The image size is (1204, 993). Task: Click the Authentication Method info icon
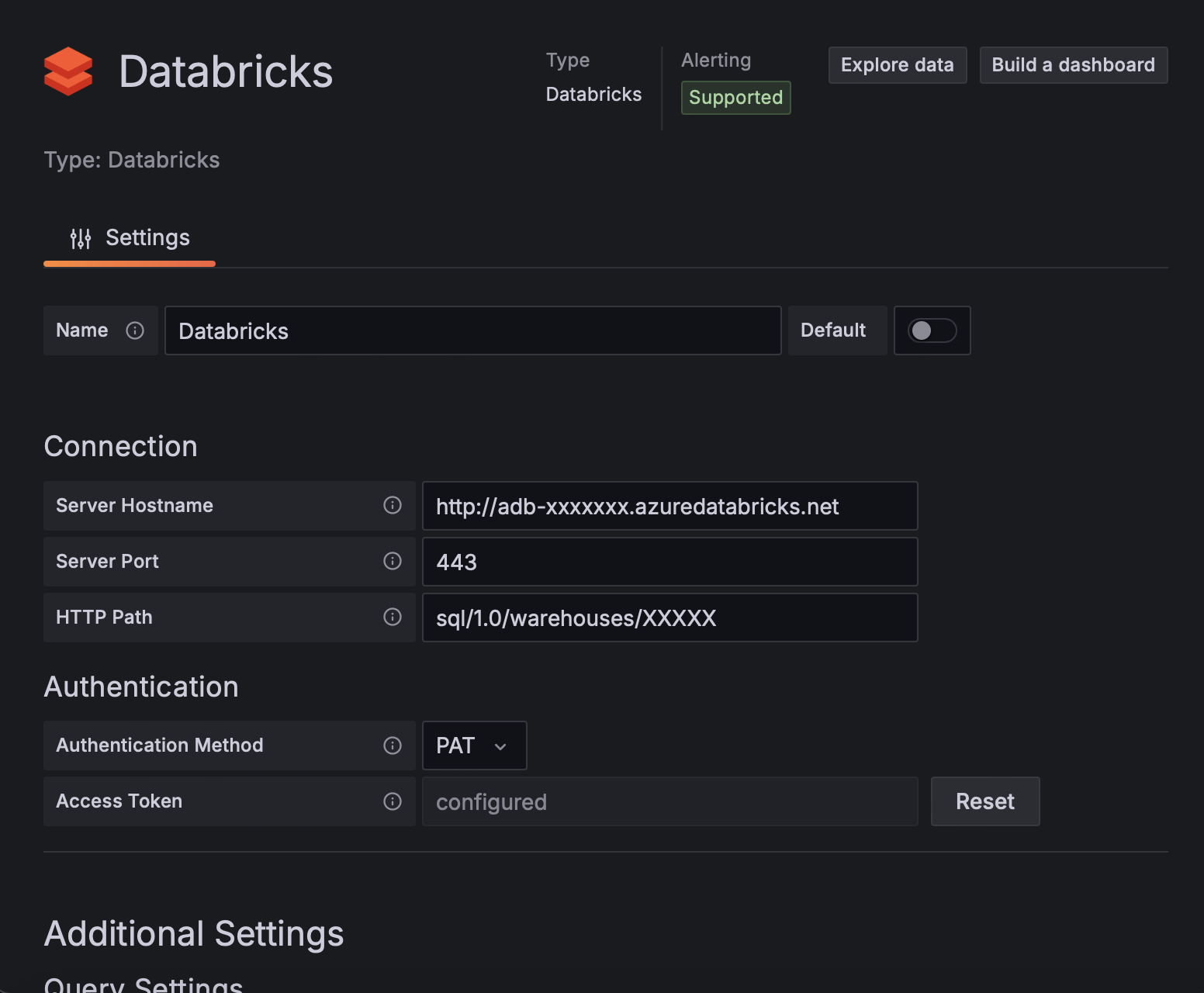tap(393, 746)
